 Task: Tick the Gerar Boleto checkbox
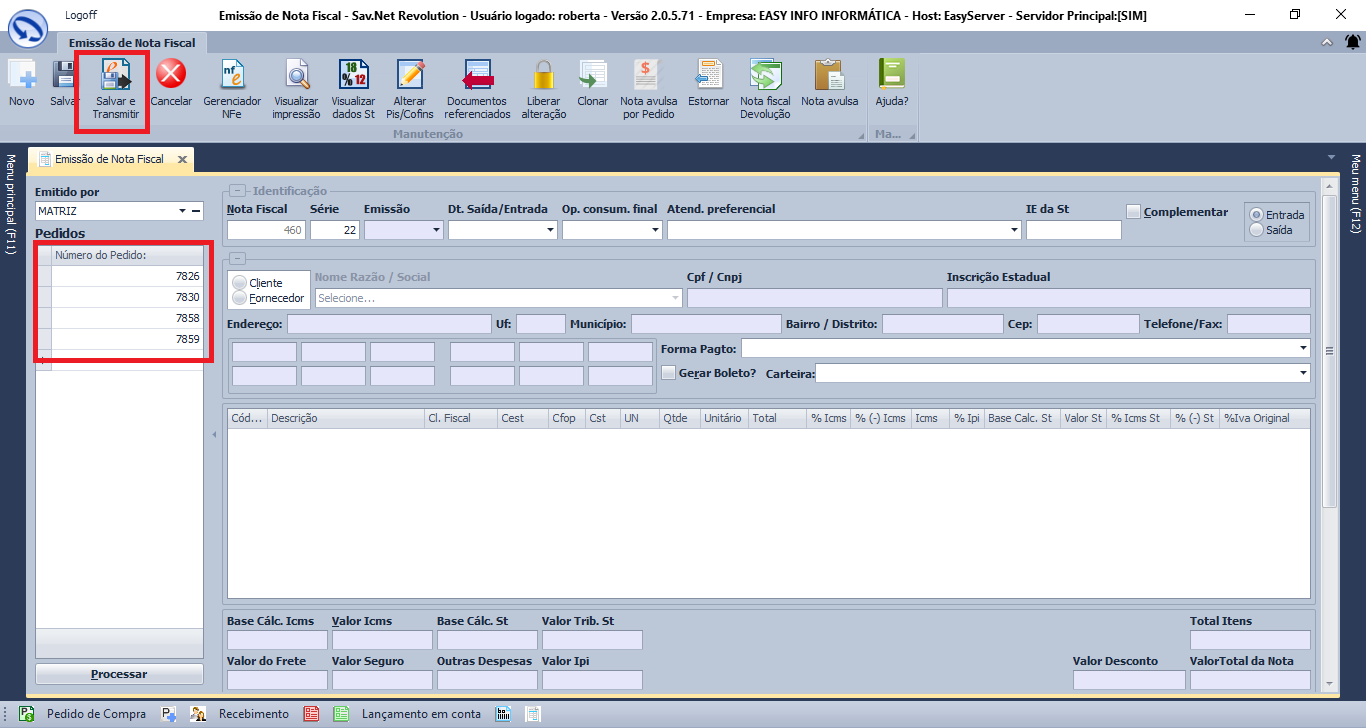[669, 373]
